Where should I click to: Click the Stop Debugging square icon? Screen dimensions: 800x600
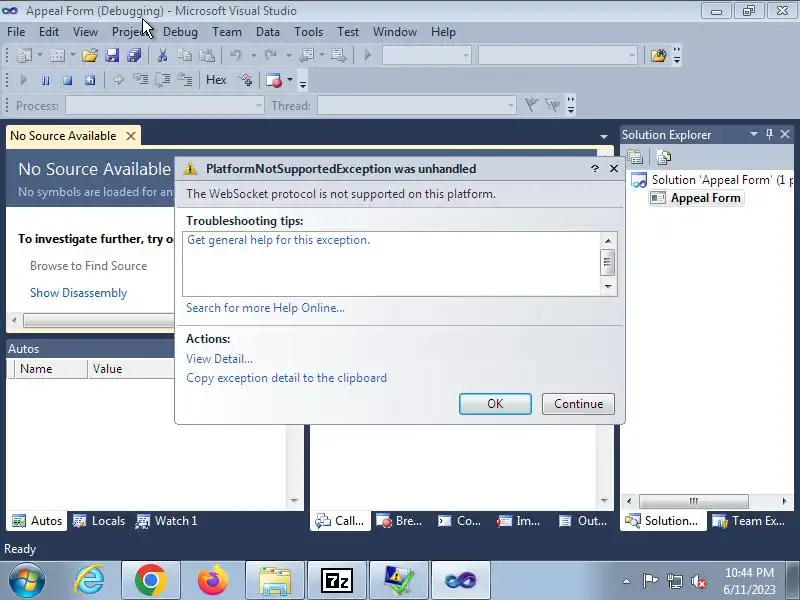point(67,80)
